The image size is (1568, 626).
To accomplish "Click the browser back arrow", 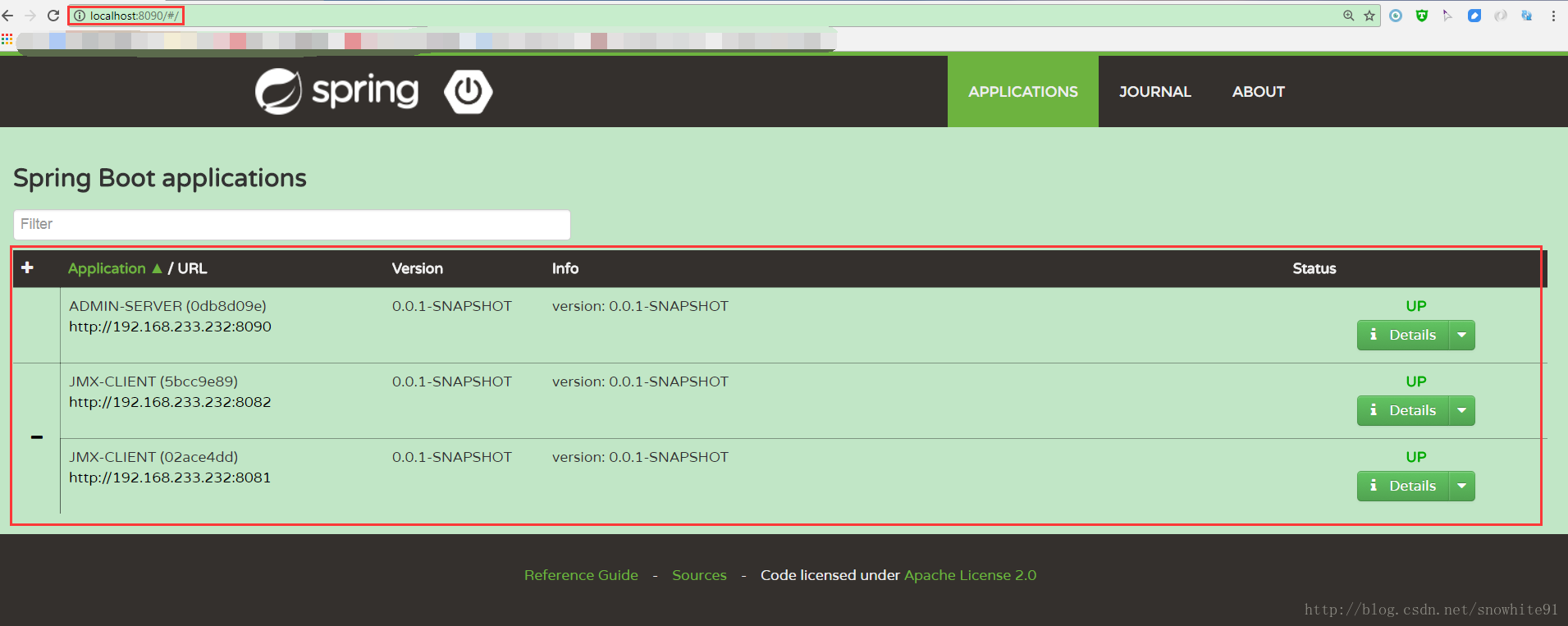I will (8, 16).
